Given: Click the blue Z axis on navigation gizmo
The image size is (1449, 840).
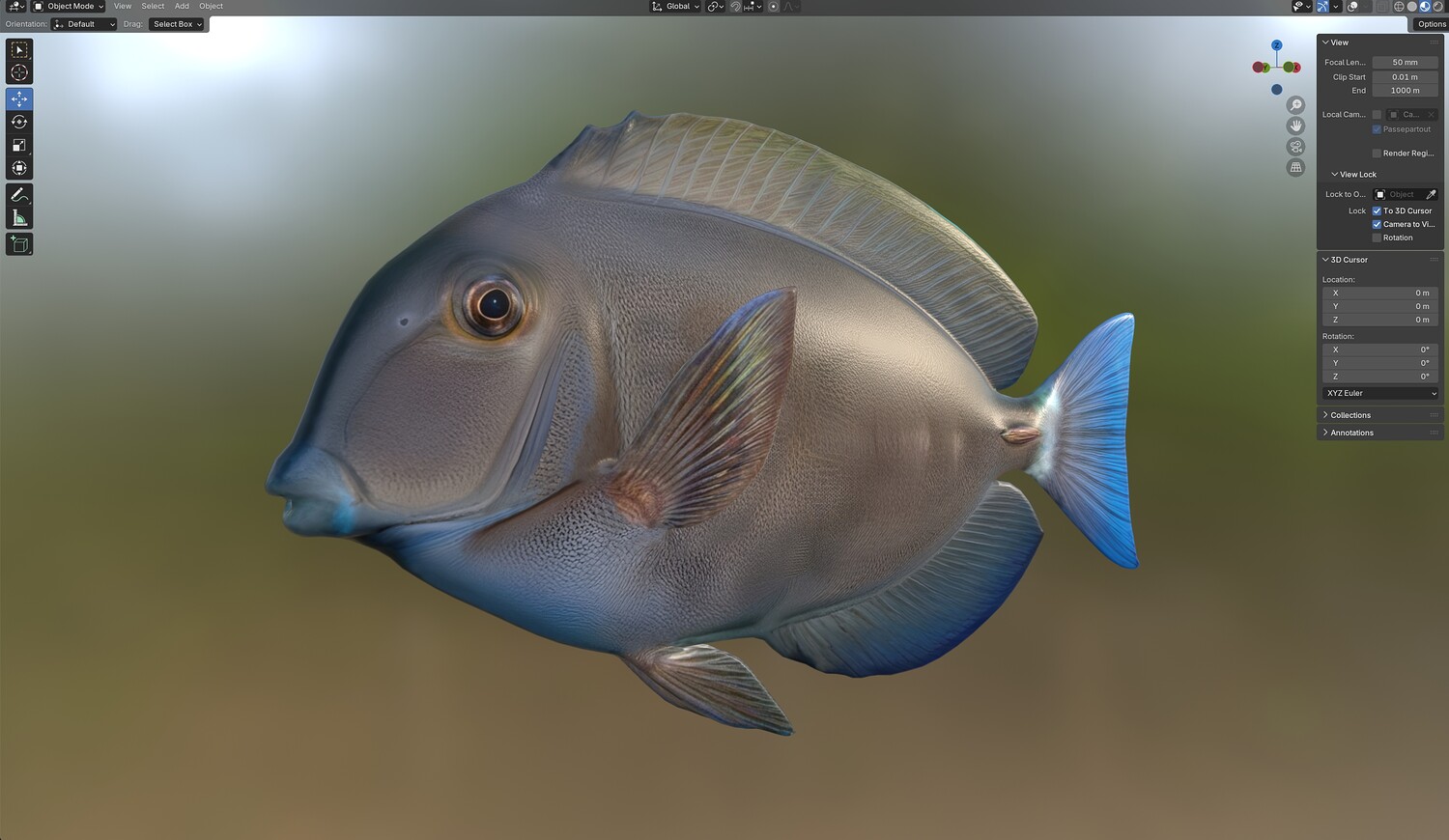Looking at the screenshot, I should tap(1277, 45).
